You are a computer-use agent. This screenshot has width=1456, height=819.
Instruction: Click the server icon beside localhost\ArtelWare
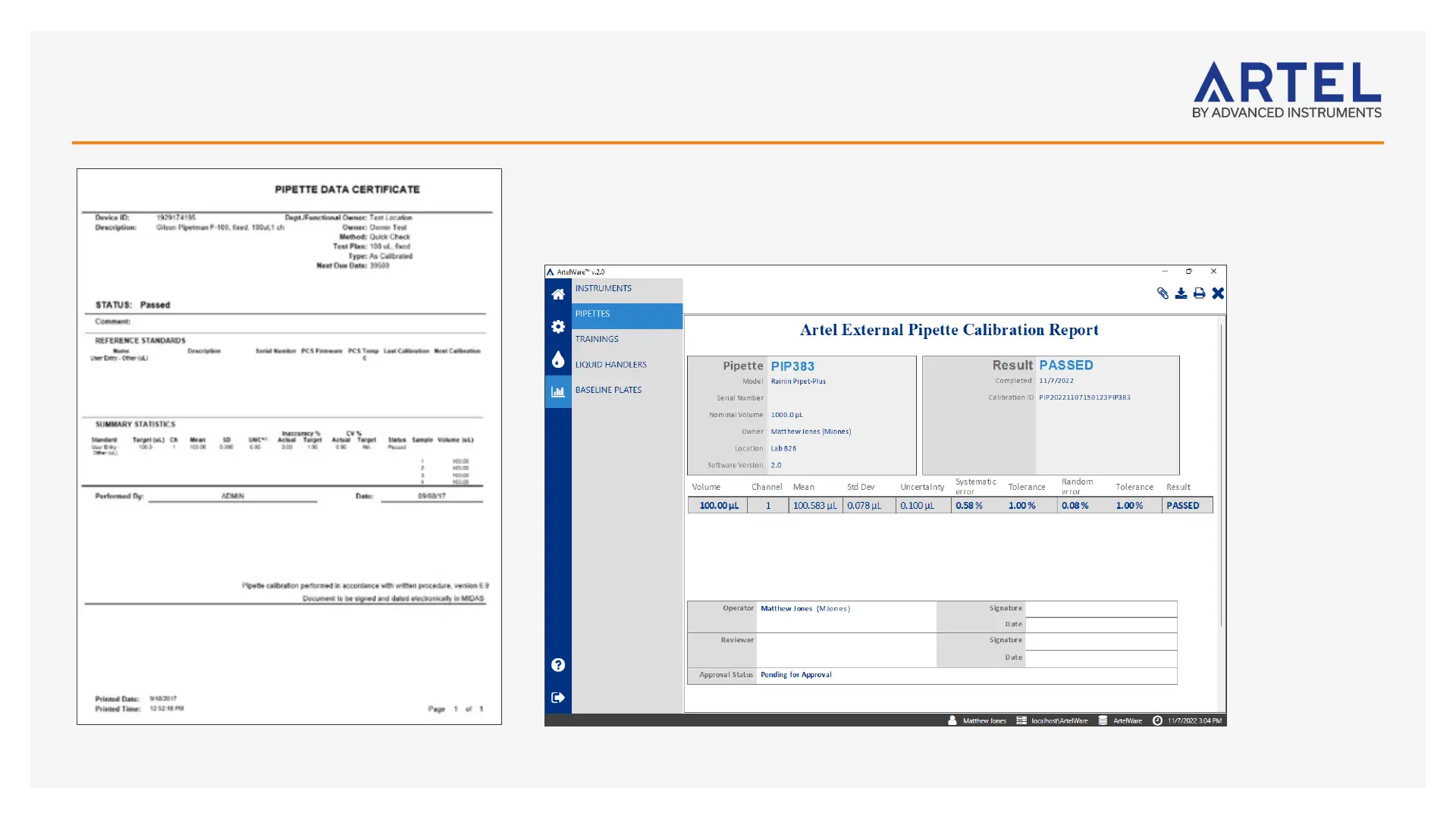click(x=1021, y=720)
